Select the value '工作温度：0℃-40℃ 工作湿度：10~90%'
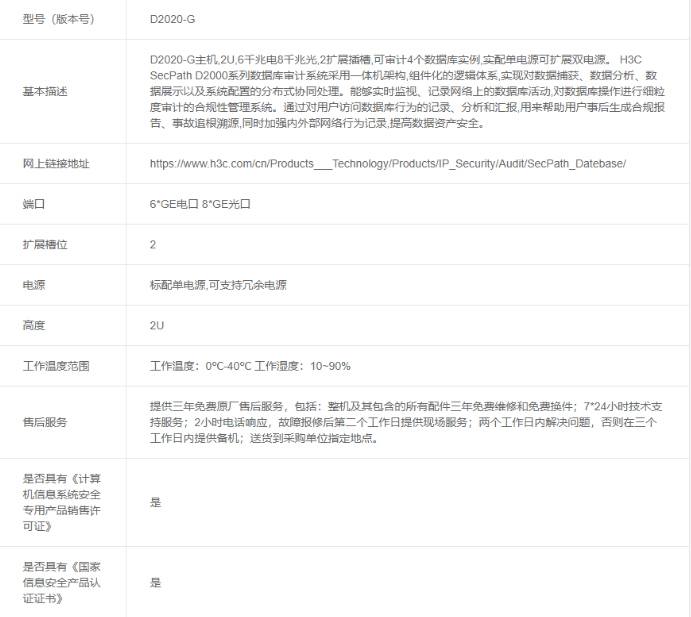Screen dimensions: 691x617 250,366
